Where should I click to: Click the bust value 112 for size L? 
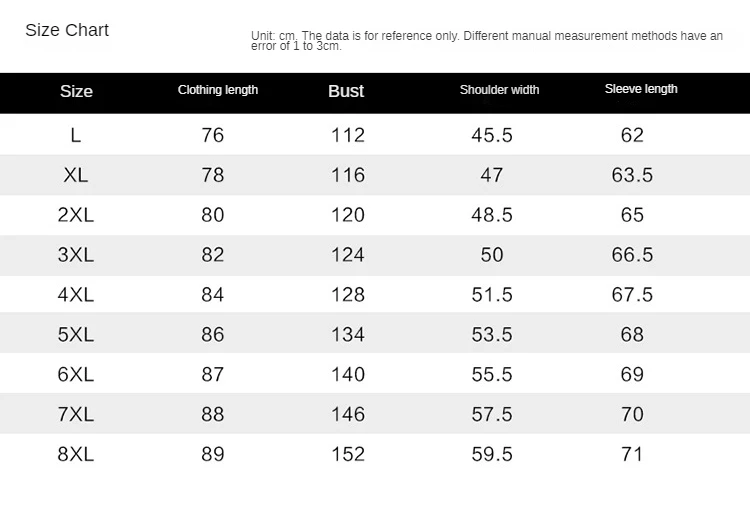348,135
